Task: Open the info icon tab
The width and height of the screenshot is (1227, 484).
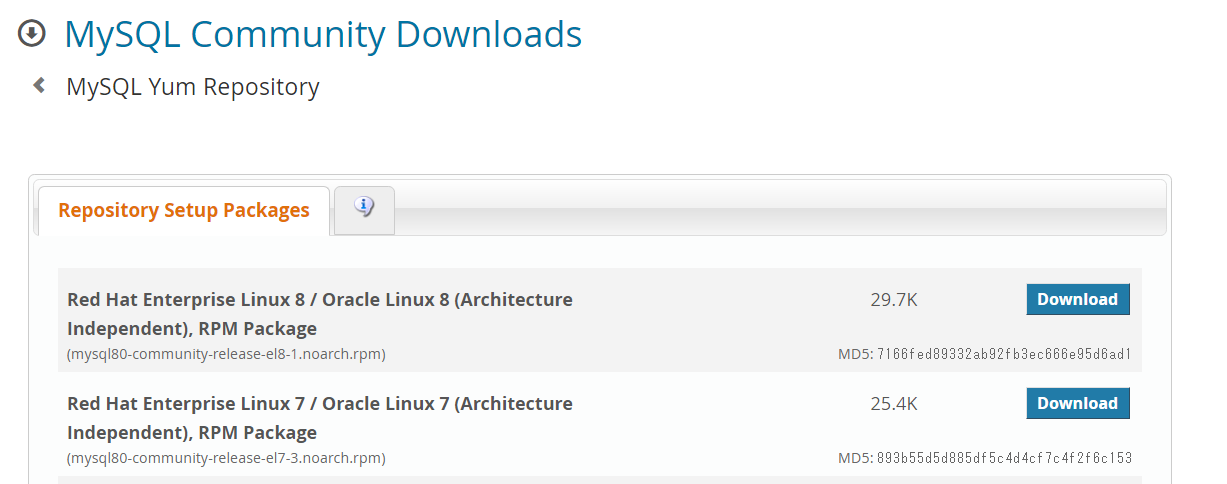Action: [x=364, y=209]
